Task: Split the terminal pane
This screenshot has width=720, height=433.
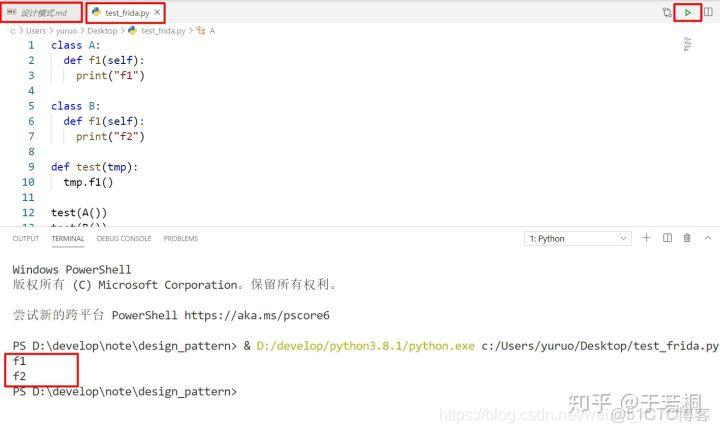Action: tap(667, 238)
